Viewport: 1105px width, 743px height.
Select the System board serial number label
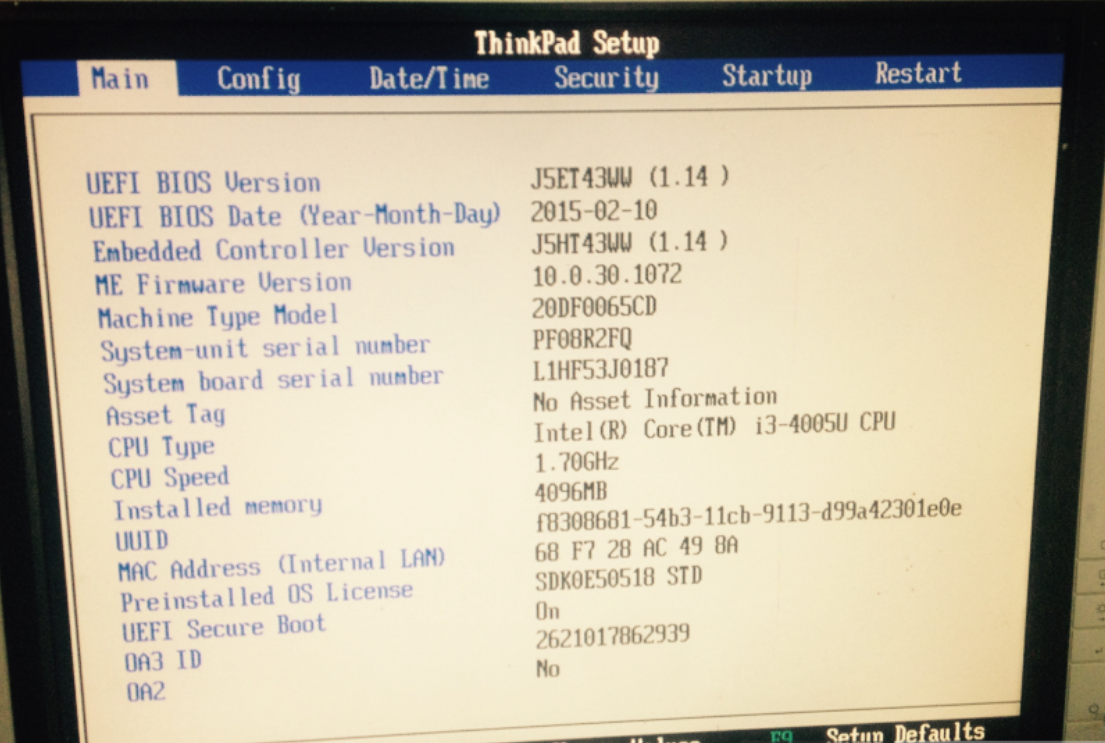[x=273, y=380]
